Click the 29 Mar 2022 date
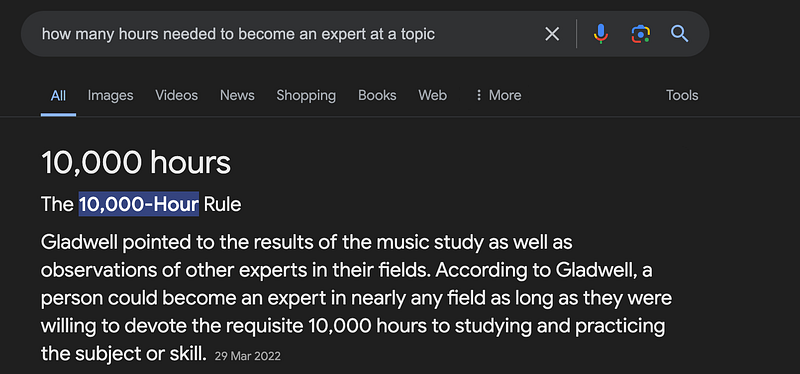 [x=247, y=356]
